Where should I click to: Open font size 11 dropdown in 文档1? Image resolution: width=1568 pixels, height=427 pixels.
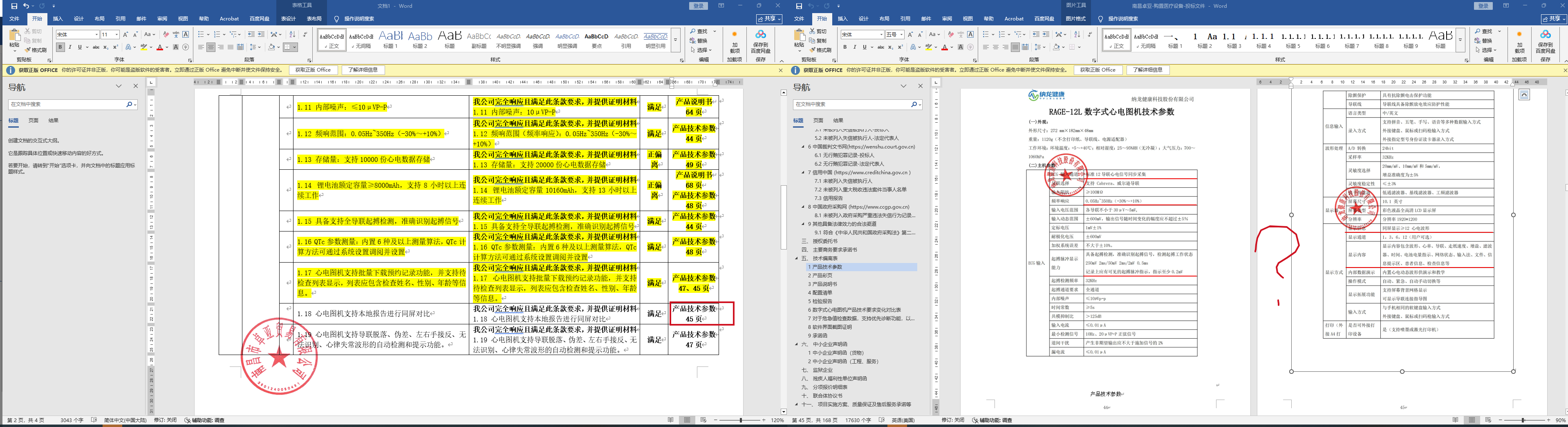click(x=116, y=35)
